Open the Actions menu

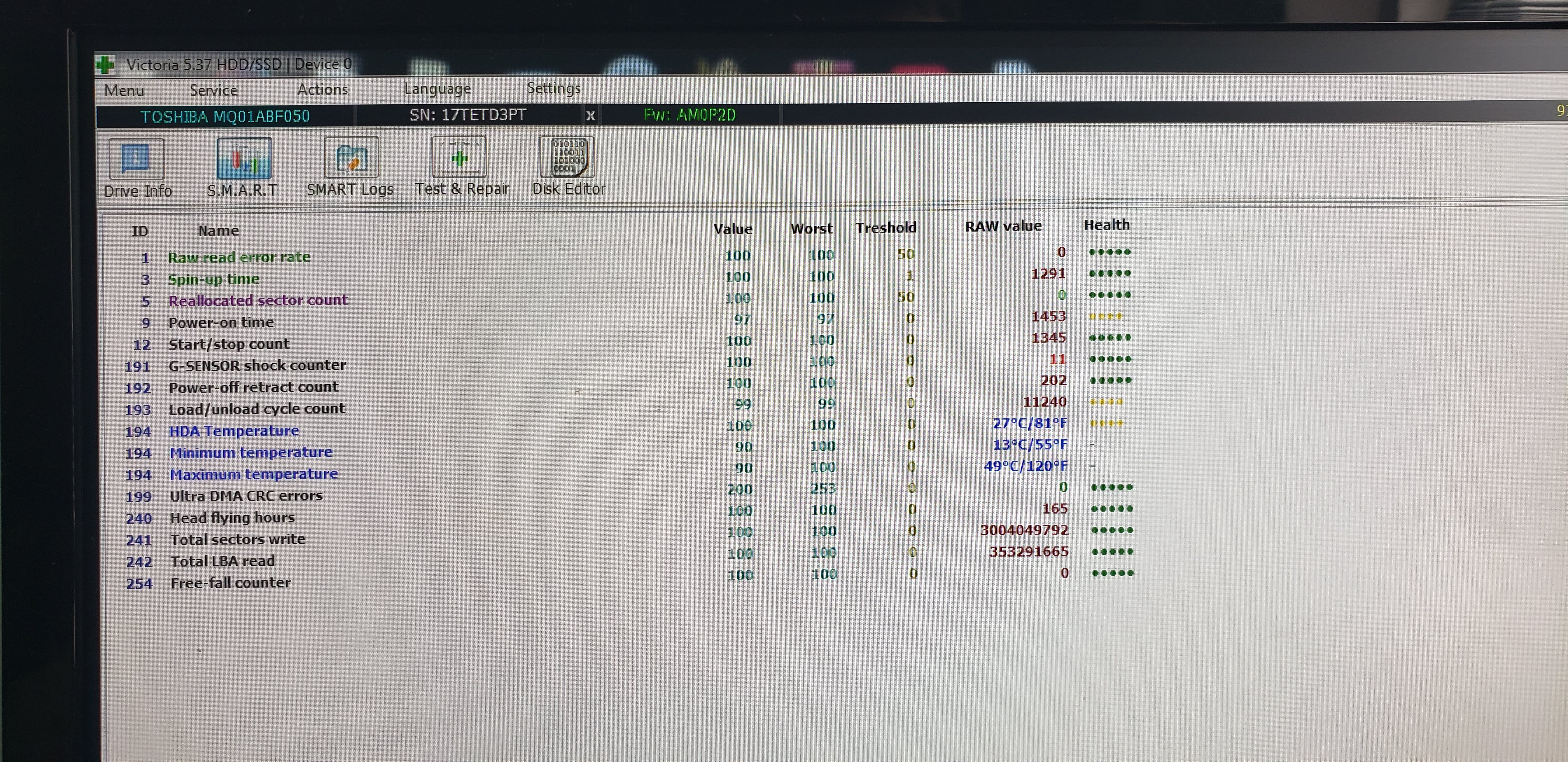click(x=323, y=89)
